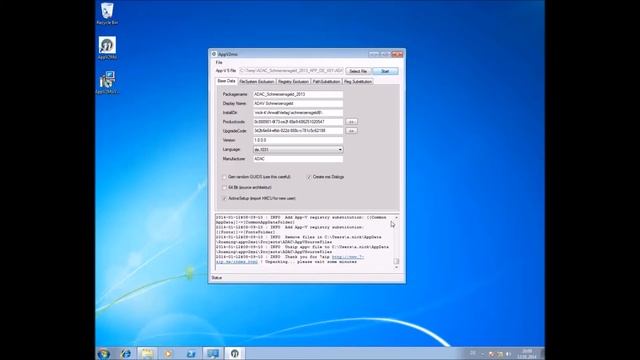Open the Recycle Bin desktop icon
The image size is (640, 360).
[107, 13]
